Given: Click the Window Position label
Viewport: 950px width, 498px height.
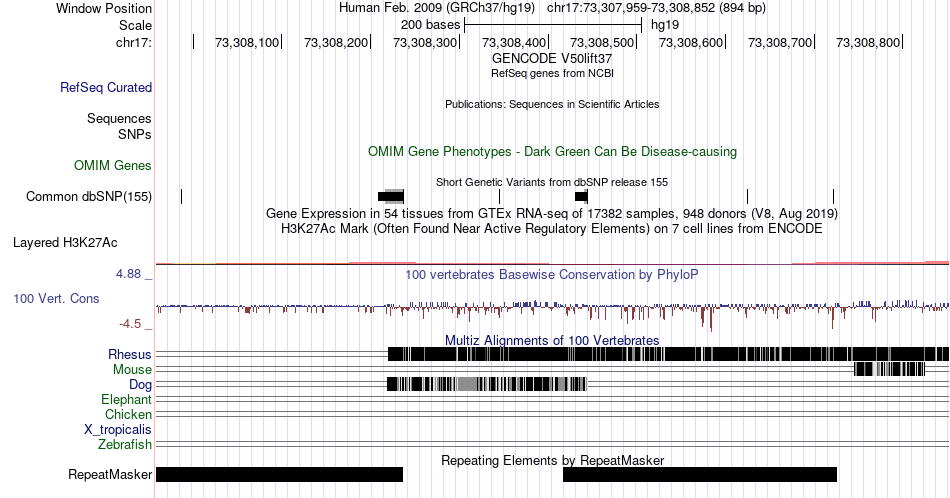Looking at the screenshot, I should point(104,8).
